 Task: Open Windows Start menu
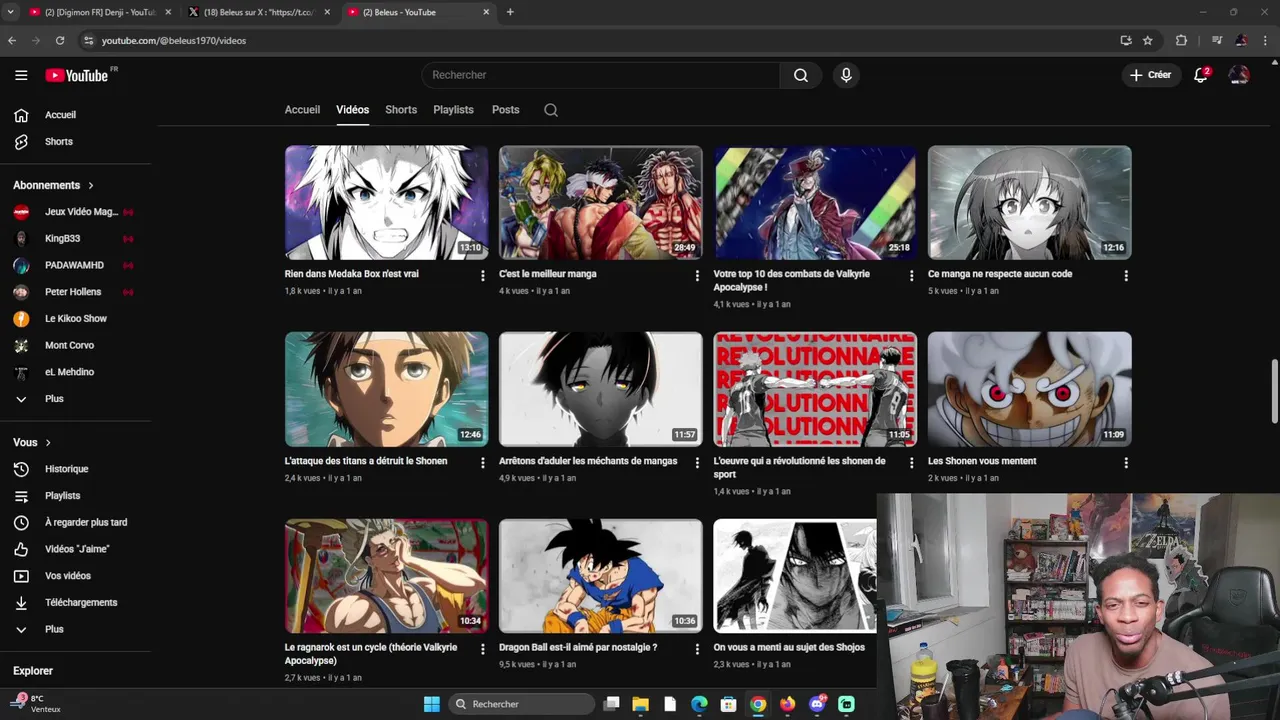(431, 704)
